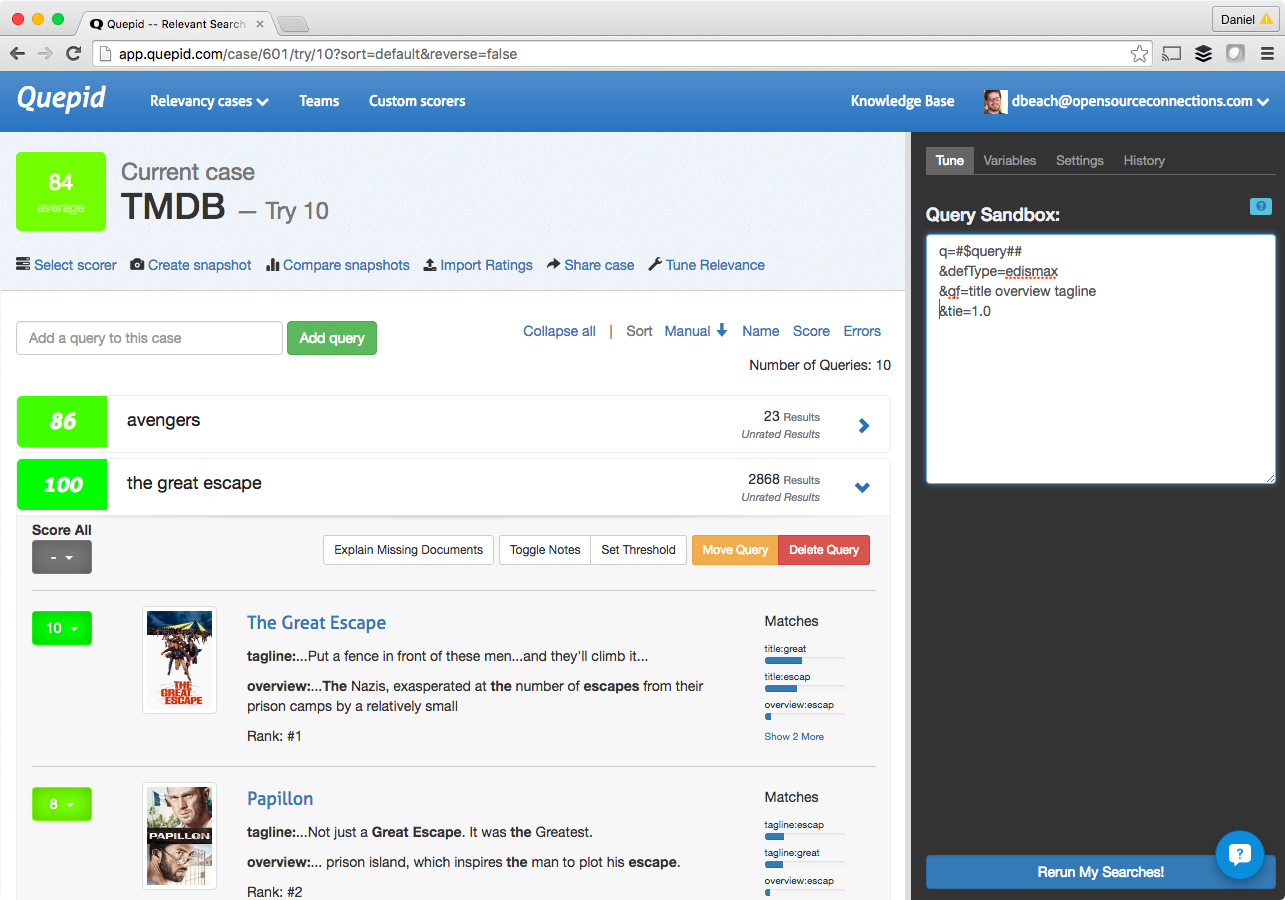Click the great escape score 100 badge
This screenshot has height=900, width=1285.
click(x=62, y=484)
